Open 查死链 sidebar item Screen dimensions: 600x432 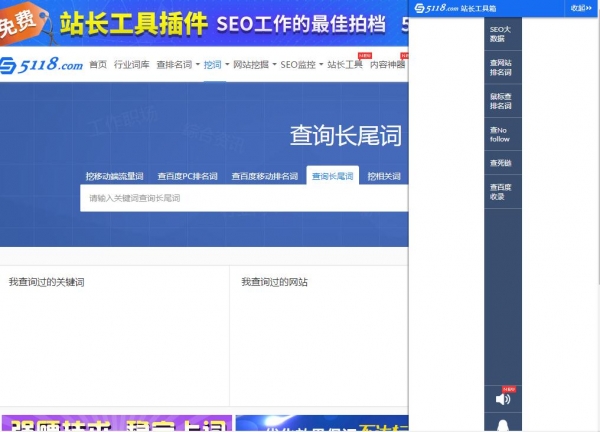(x=503, y=163)
